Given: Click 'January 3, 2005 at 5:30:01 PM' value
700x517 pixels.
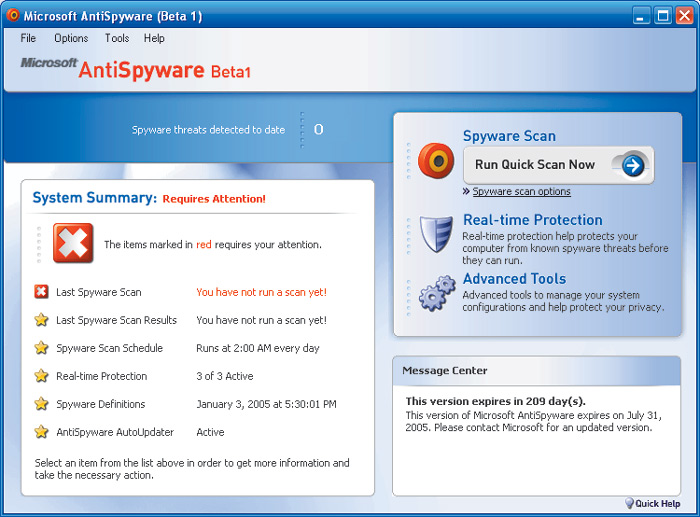Looking at the screenshot, I should click(x=266, y=404).
